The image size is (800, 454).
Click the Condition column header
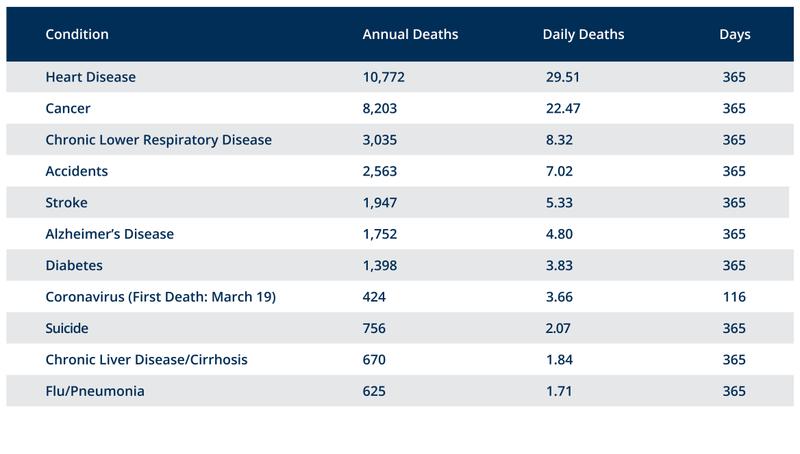pyautogui.click(x=77, y=34)
